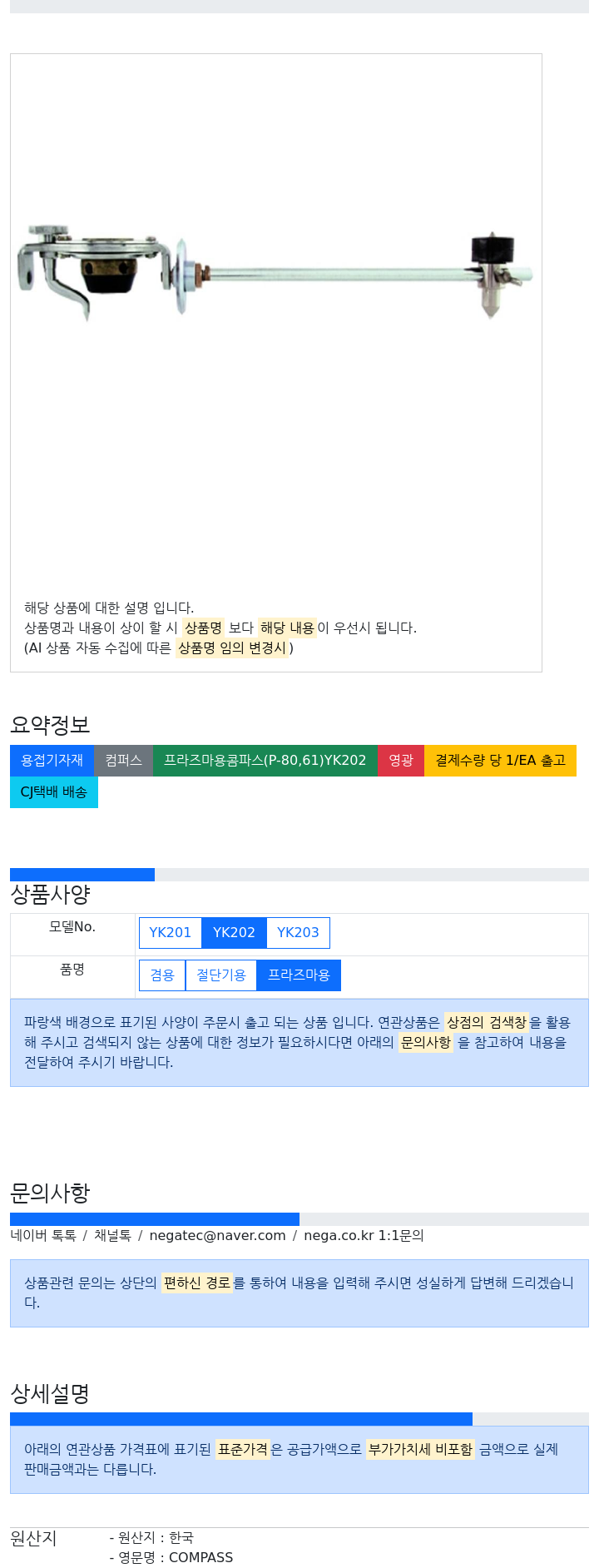Switch product type to 절단기용

[220, 975]
